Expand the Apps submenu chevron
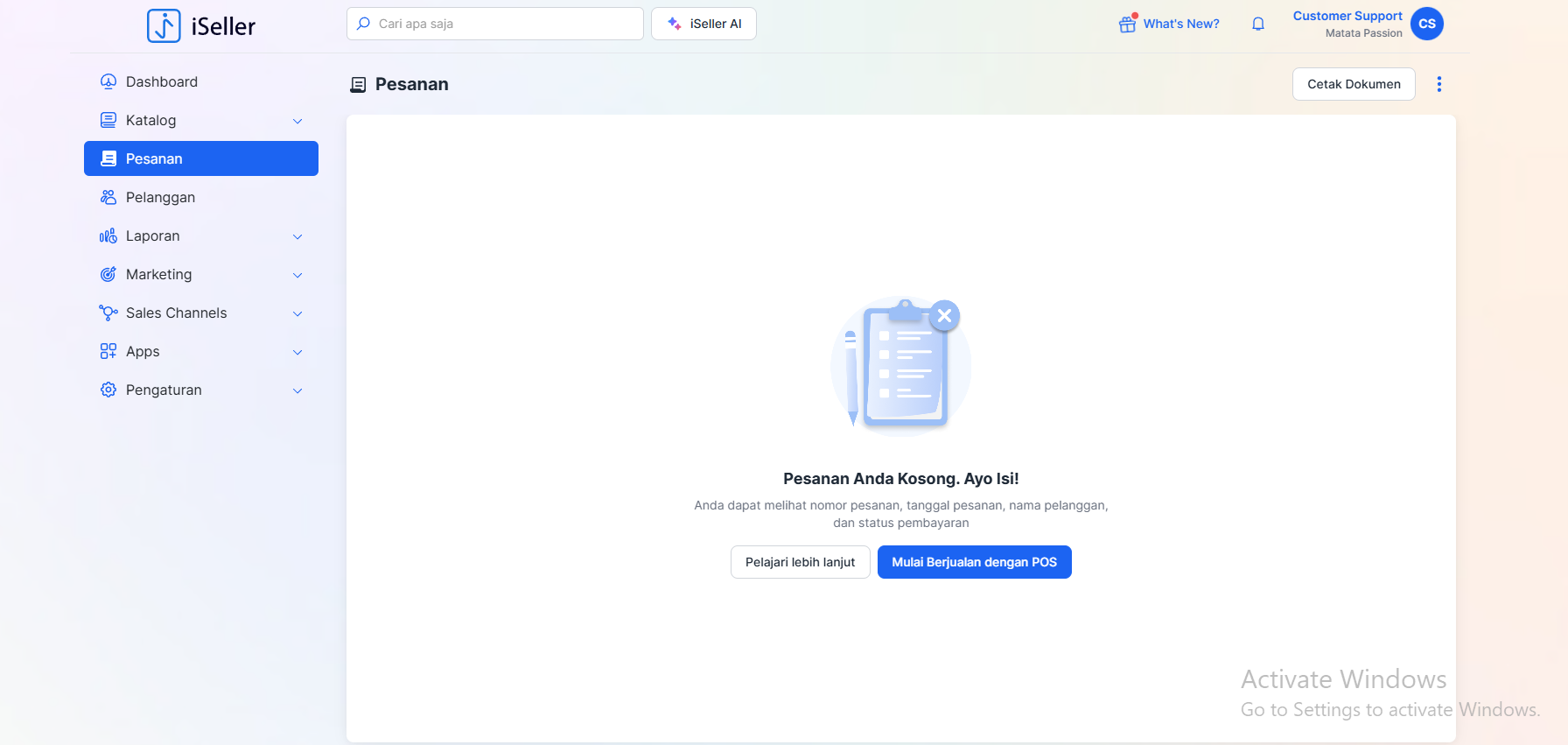Screen dimensions: 1568x745 [297, 352]
